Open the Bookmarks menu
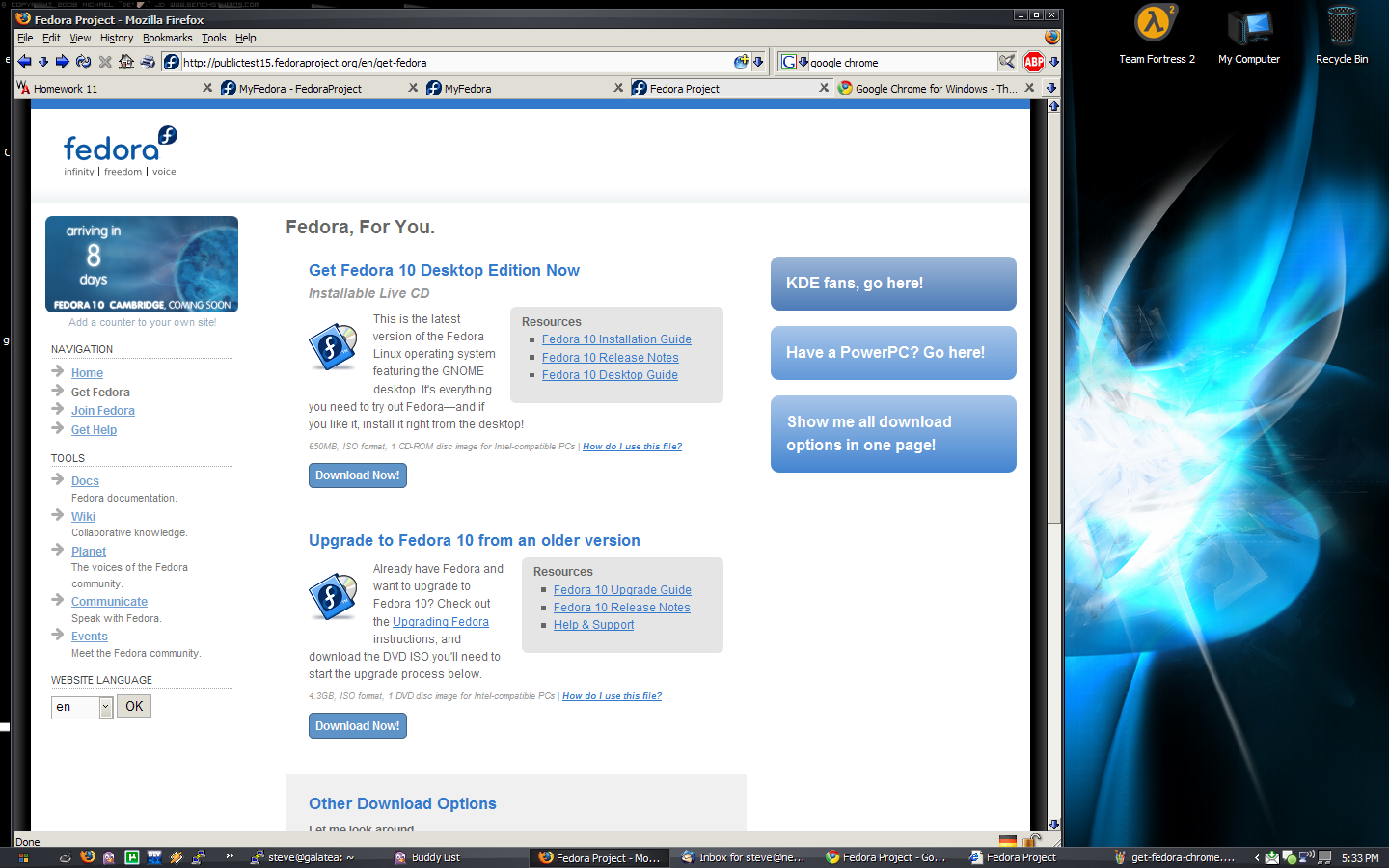1389x868 pixels. (x=168, y=38)
